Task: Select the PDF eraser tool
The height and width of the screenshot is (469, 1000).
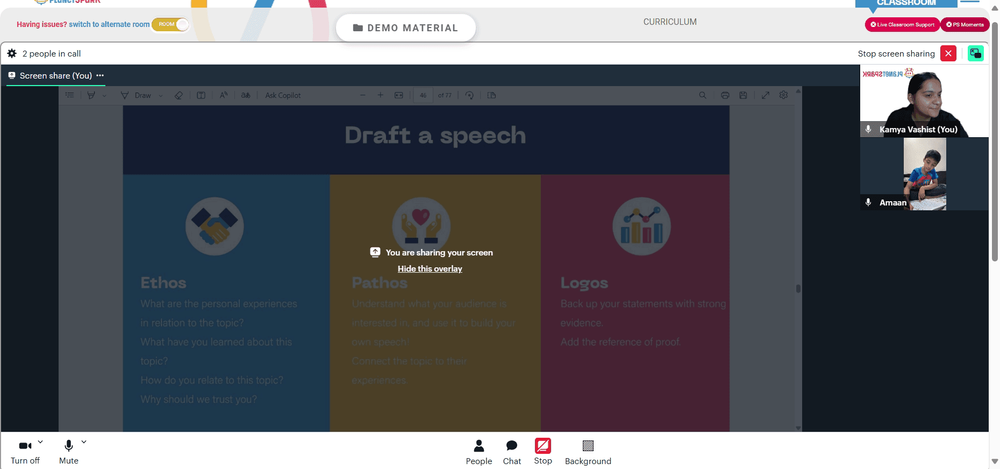Action: pyautogui.click(x=179, y=95)
